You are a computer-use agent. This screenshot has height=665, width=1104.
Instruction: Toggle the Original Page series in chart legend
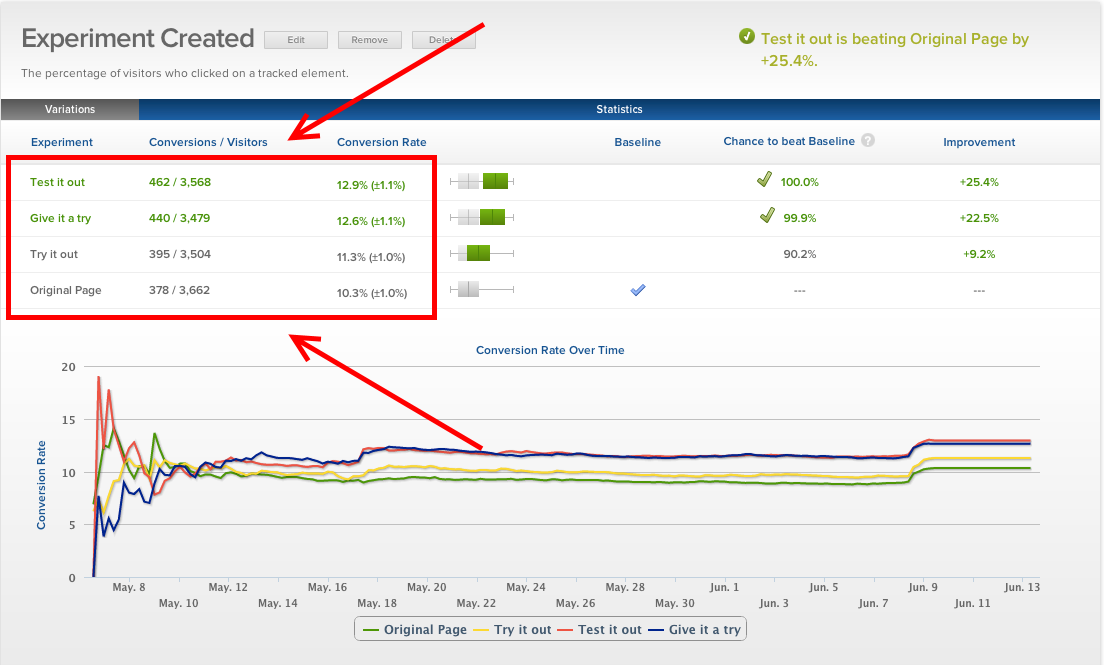pos(415,630)
